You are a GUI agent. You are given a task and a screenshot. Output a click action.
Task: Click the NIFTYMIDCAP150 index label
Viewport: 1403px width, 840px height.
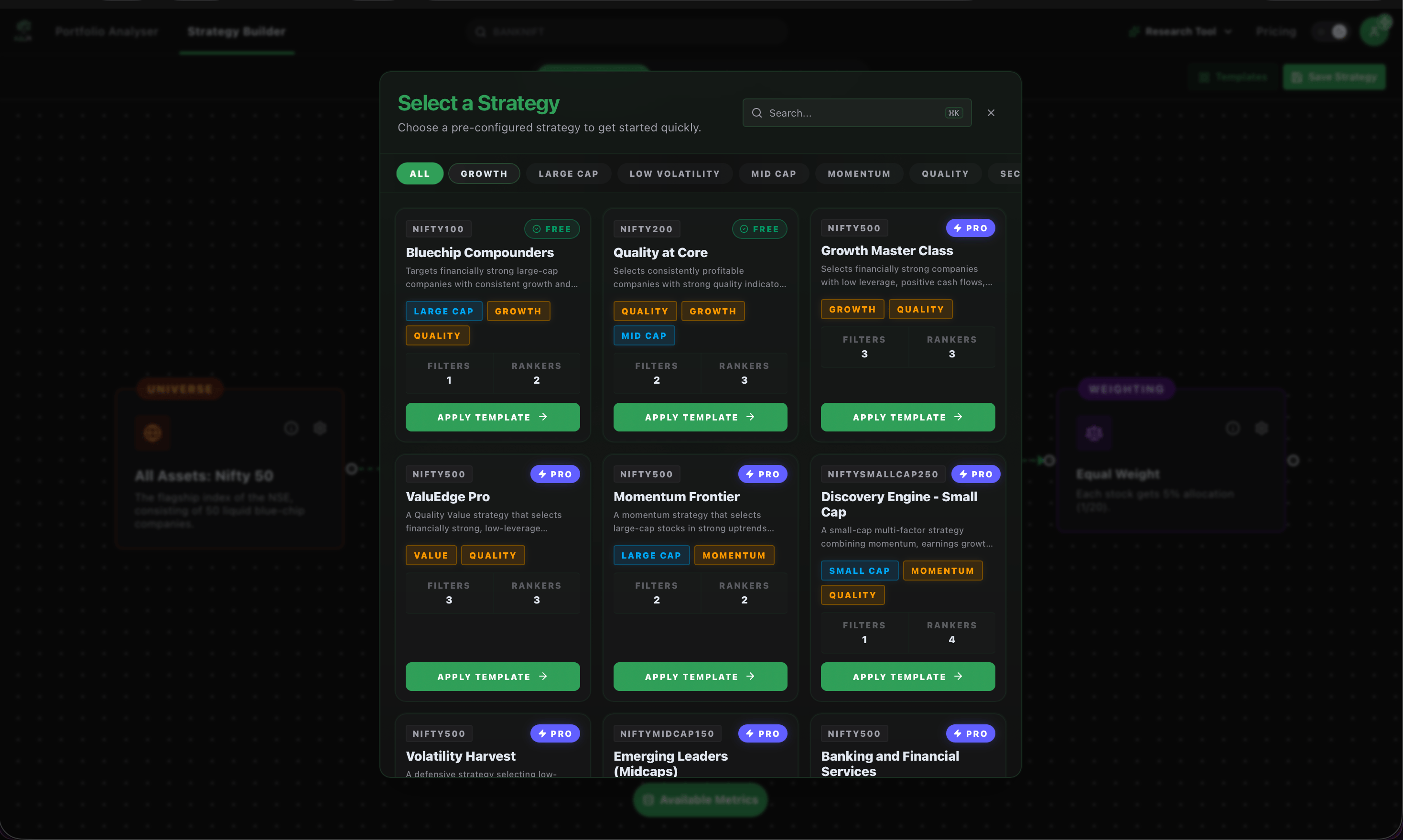[x=667, y=733]
